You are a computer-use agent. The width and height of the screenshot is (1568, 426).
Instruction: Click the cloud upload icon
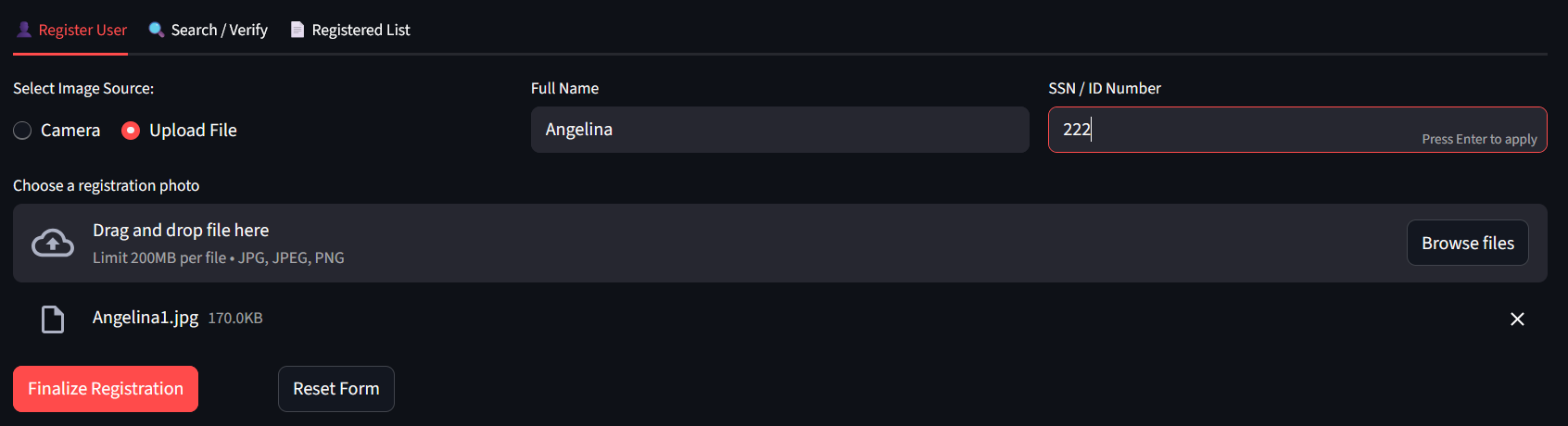click(53, 244)
